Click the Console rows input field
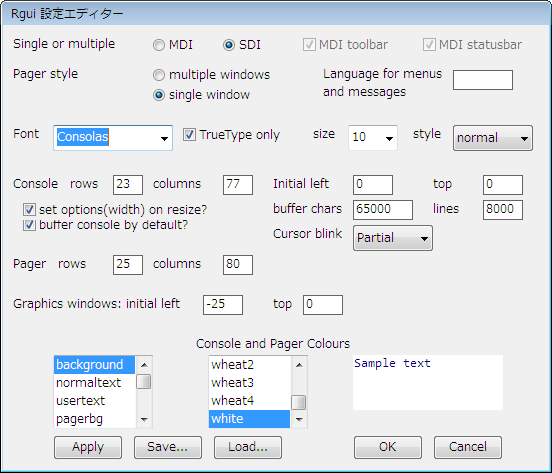The width and height of the screenshot is (552, 473). click(x=128, y=185)
